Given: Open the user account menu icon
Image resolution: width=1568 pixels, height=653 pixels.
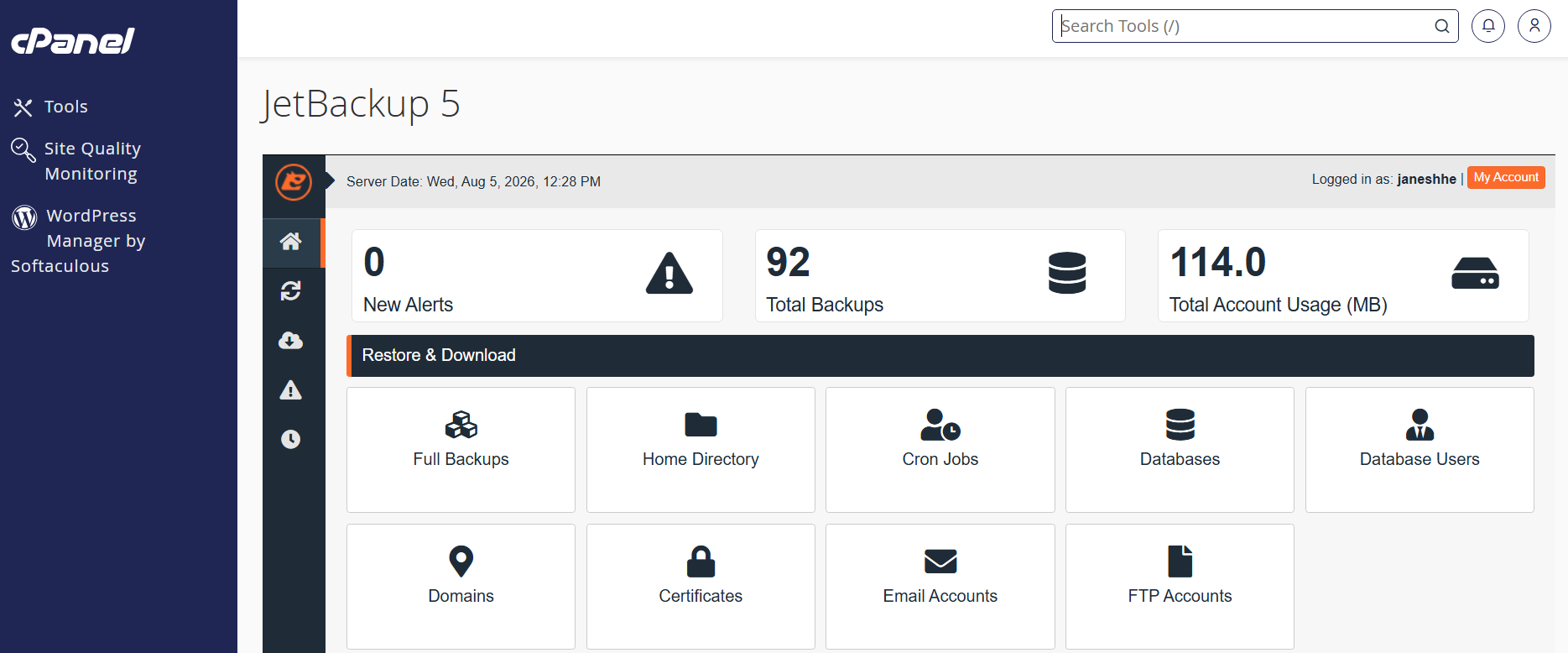Looking at the screenshot, I should pos(1534,26).
